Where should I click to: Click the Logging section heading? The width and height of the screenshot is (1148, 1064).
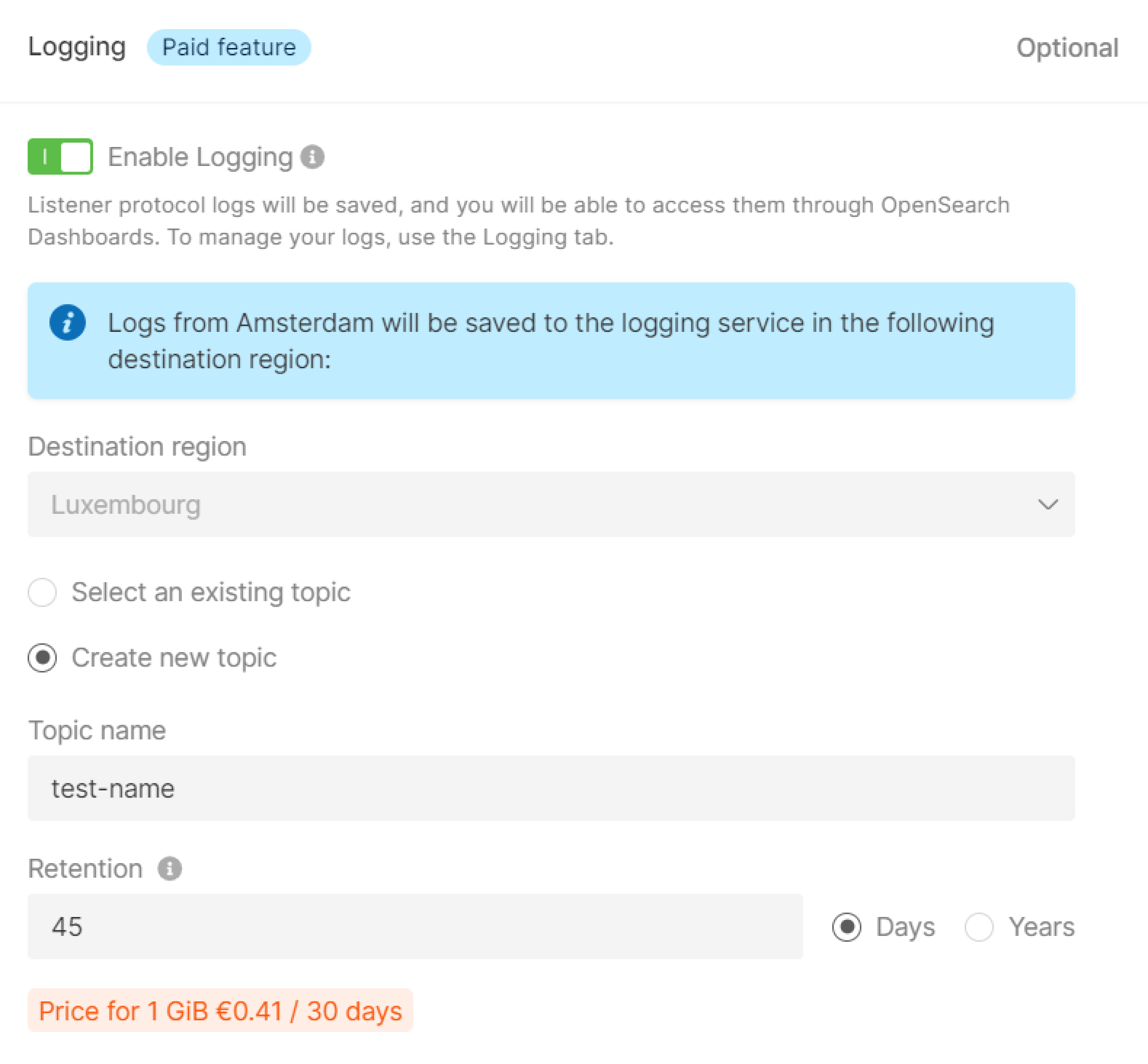(x=77, y=47)
